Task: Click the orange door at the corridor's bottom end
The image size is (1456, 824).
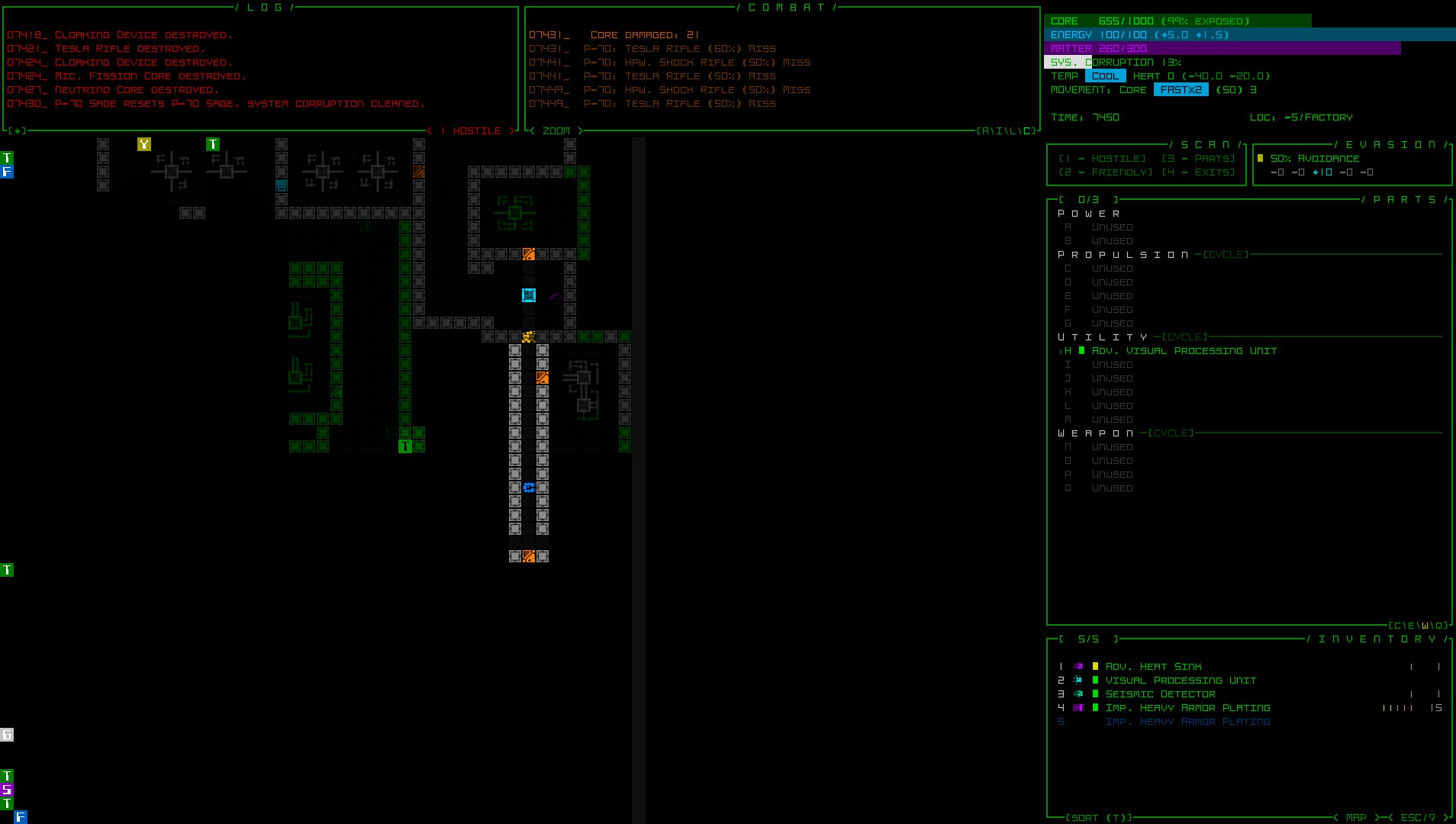Action: pyautogui.click(x=529, y=556)
